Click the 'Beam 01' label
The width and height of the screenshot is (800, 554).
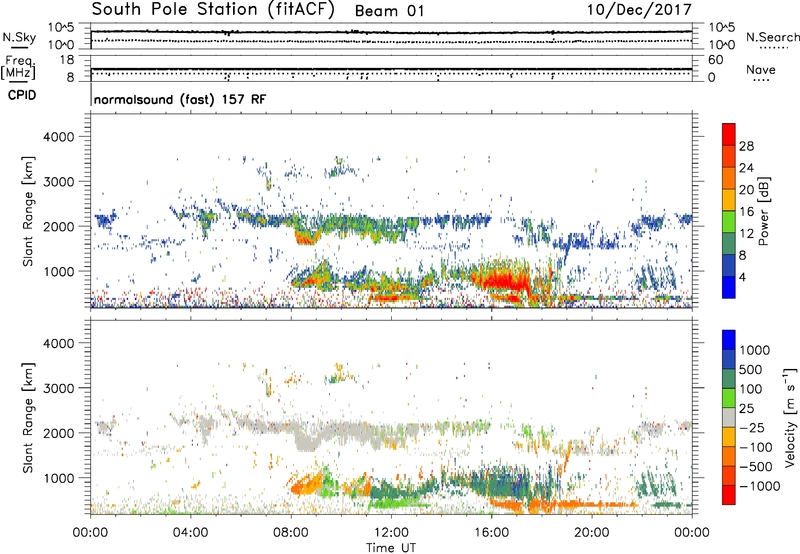[389, 11]
